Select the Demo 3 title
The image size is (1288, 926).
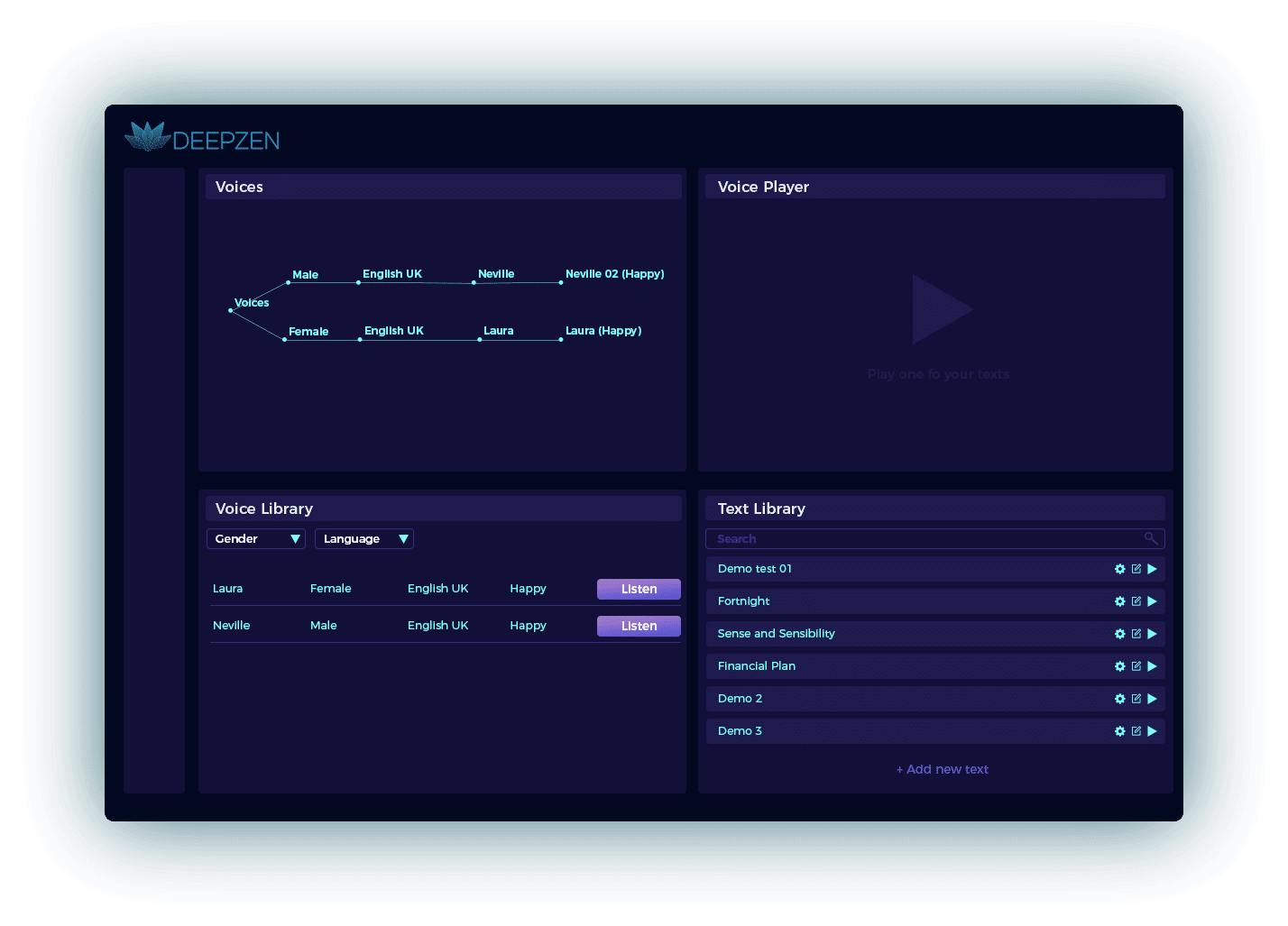[741, 731]
